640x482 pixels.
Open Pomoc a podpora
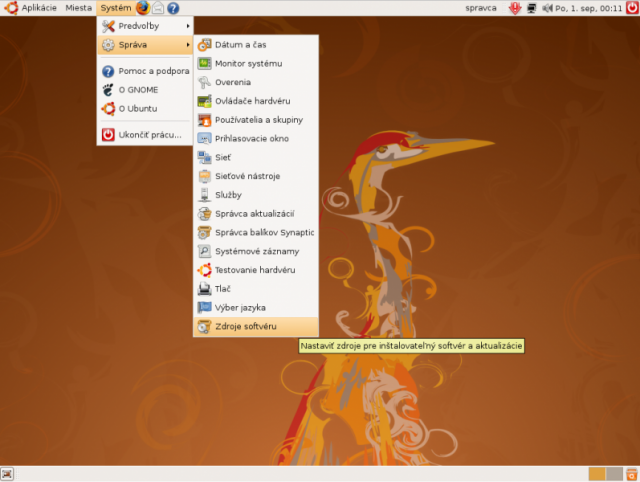(x=145, y=71)
